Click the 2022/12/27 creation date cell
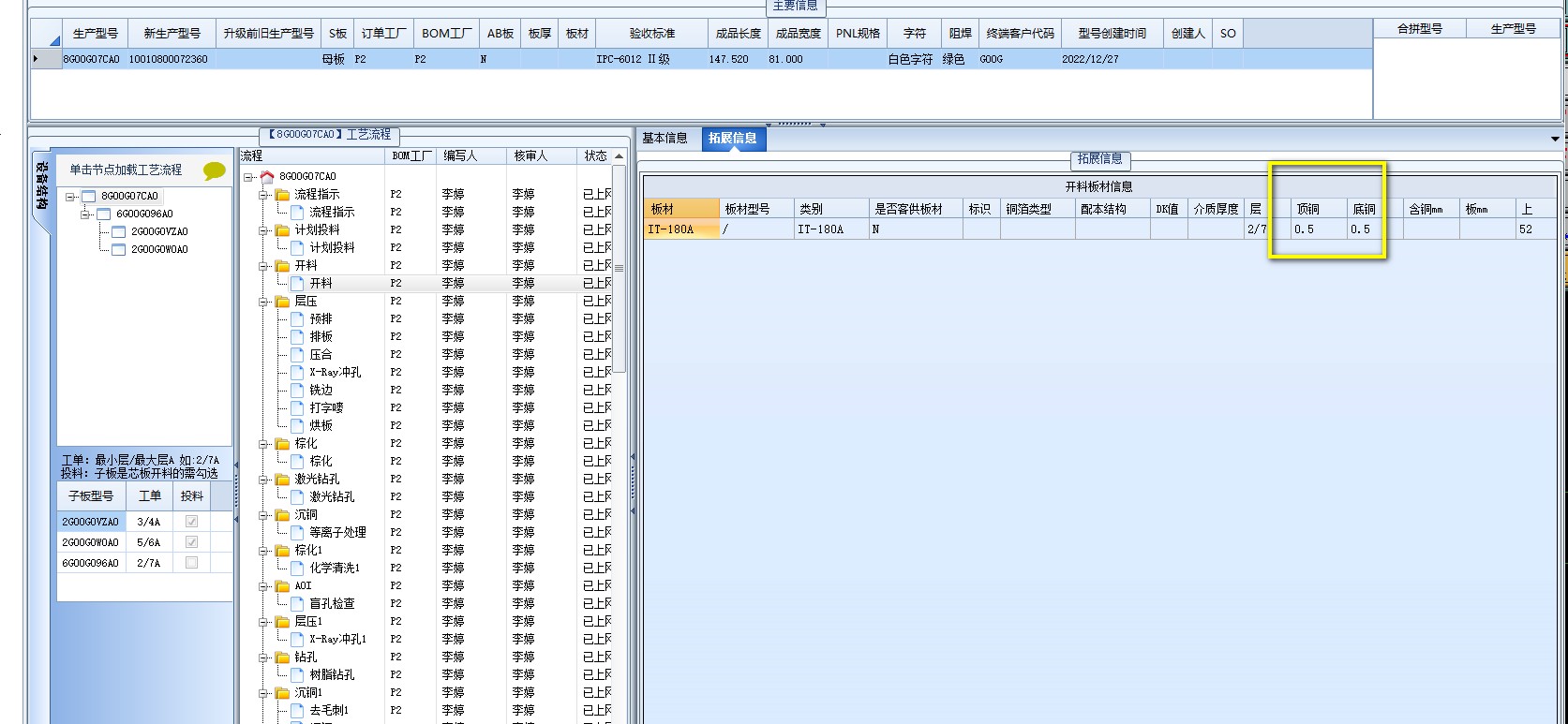 click(x=1112, y=59)
